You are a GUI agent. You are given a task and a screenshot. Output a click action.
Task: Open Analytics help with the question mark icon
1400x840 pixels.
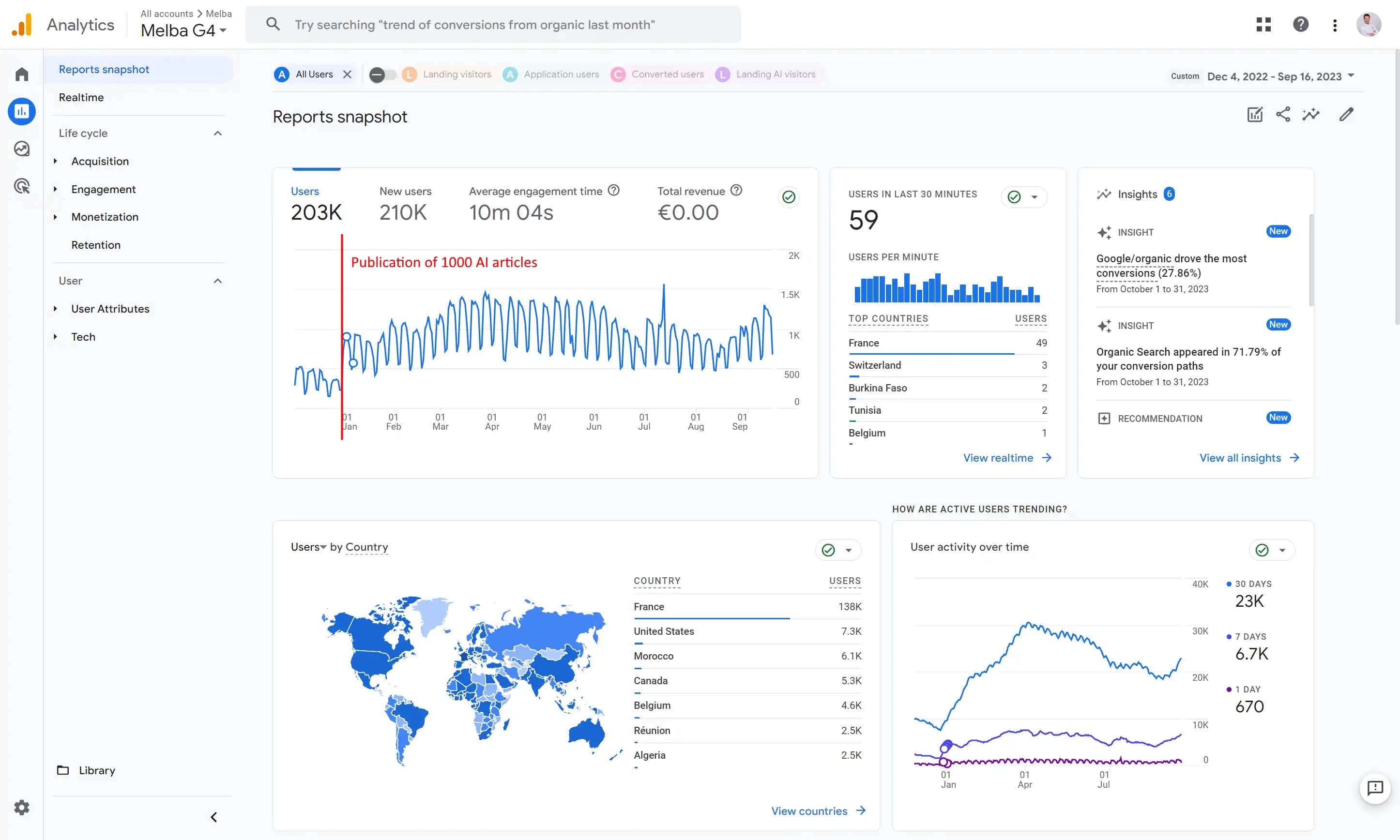tap(1300, 24)
